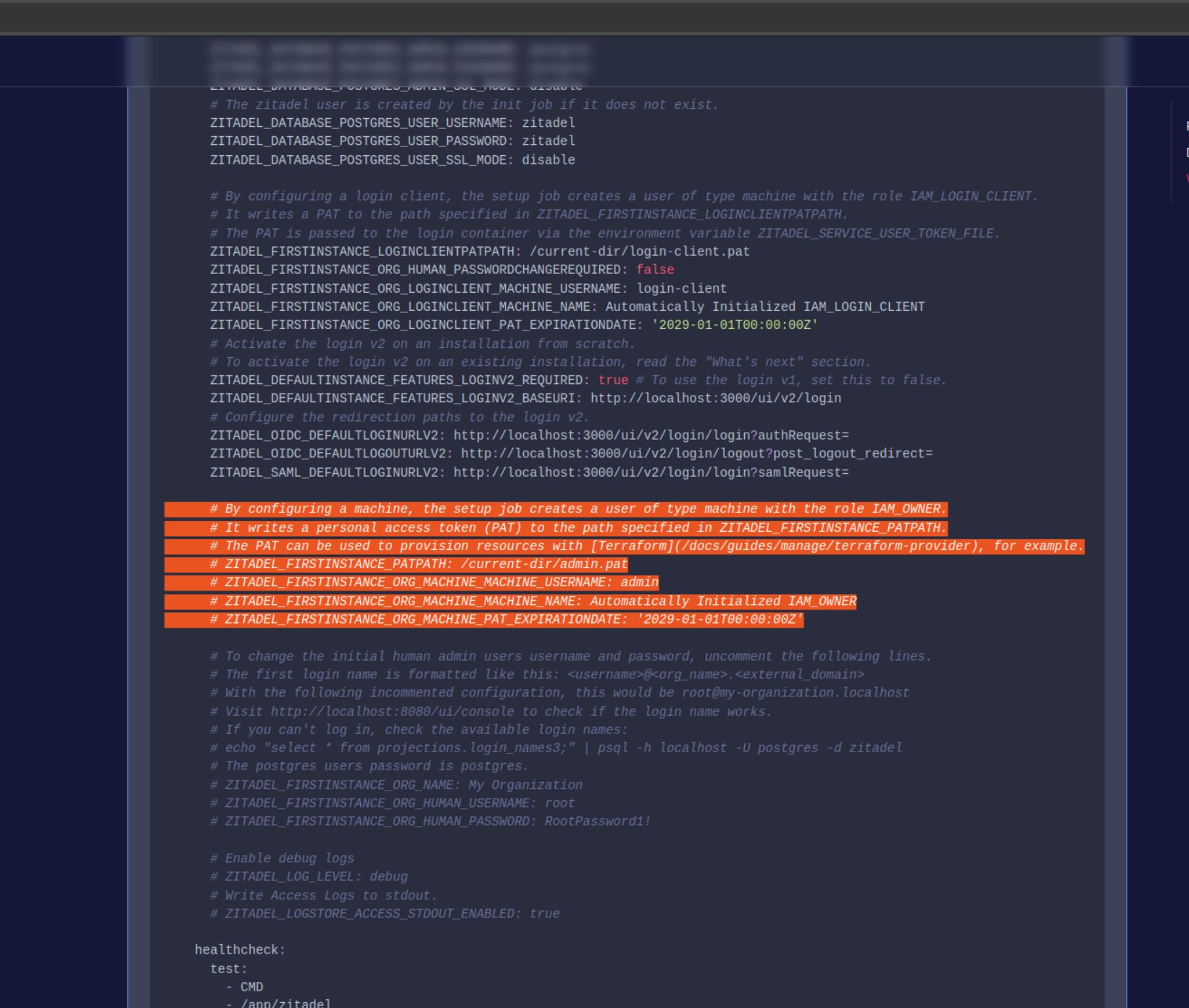Click comment 'Visit http://localhost:8080/ui/console'
This screenshot has width=1189, height=1008.
[491, 712]
